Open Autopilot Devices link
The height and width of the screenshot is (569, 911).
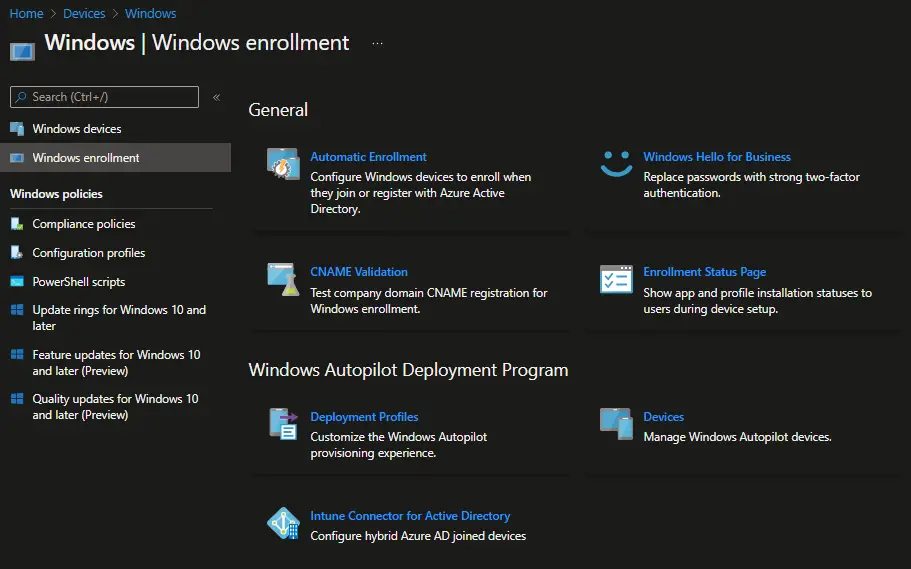click(663, 417)
